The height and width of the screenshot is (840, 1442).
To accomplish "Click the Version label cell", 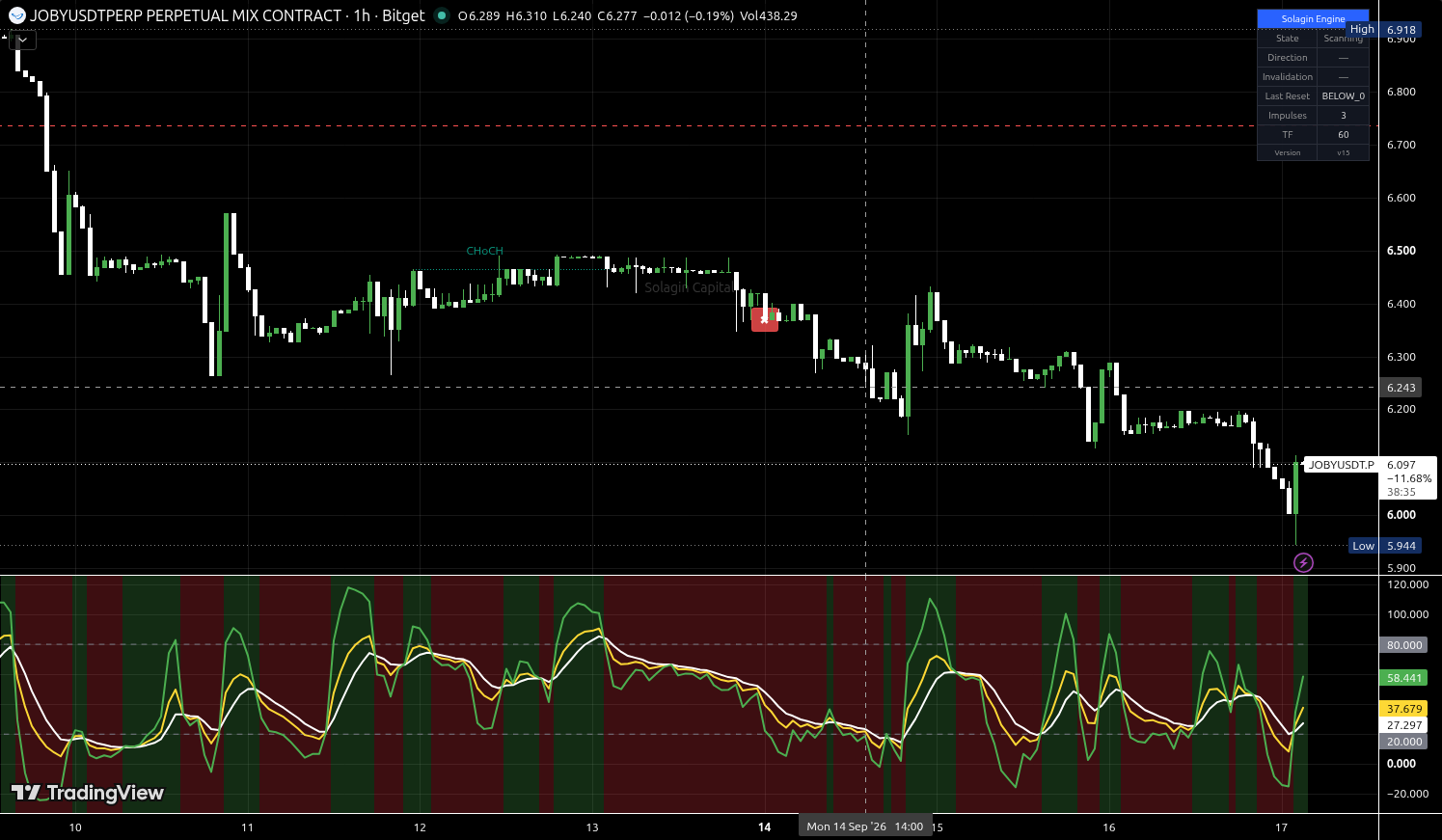I will click(x=1288, y=153).
